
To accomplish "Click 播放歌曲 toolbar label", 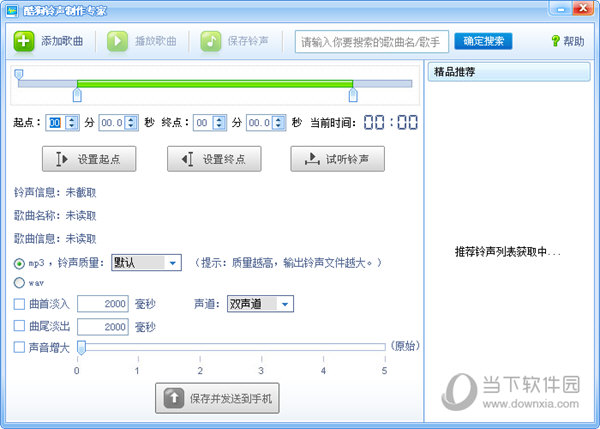I will point(156,41).
